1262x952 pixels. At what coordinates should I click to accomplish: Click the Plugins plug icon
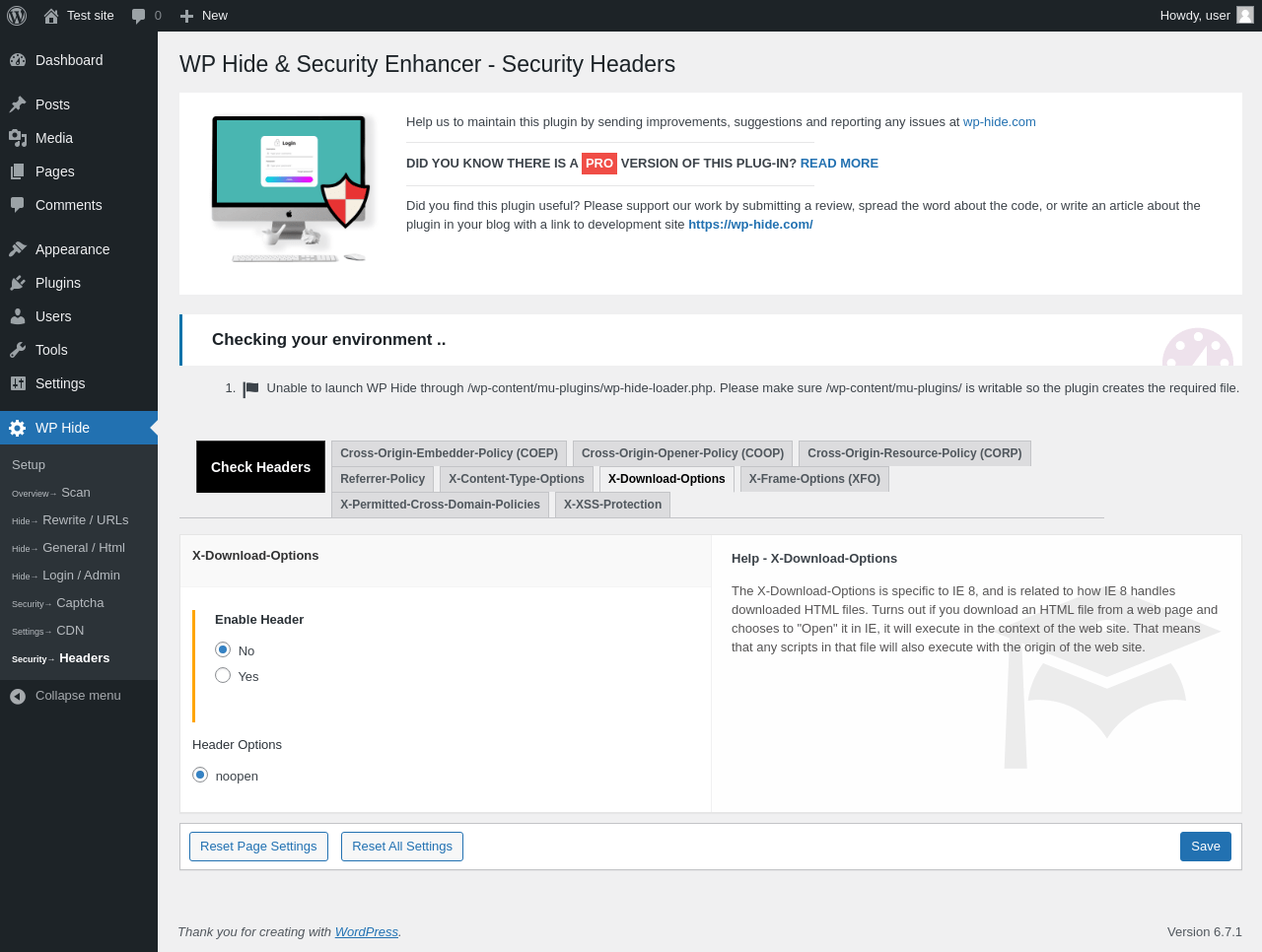18,283
